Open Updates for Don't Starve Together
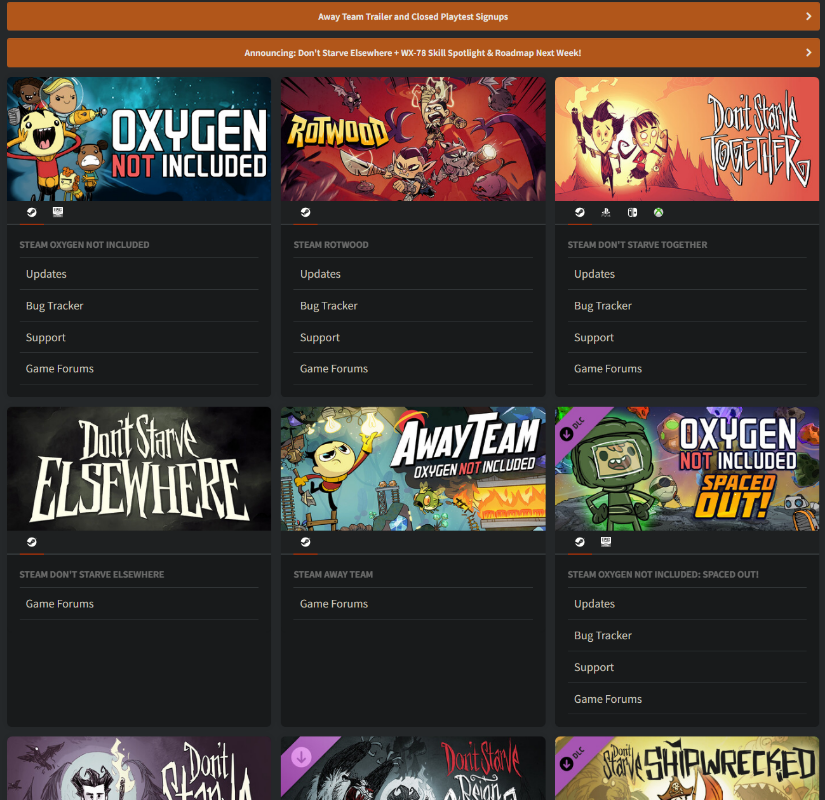The height and width of the screenshot is (800, 825). 687,274
